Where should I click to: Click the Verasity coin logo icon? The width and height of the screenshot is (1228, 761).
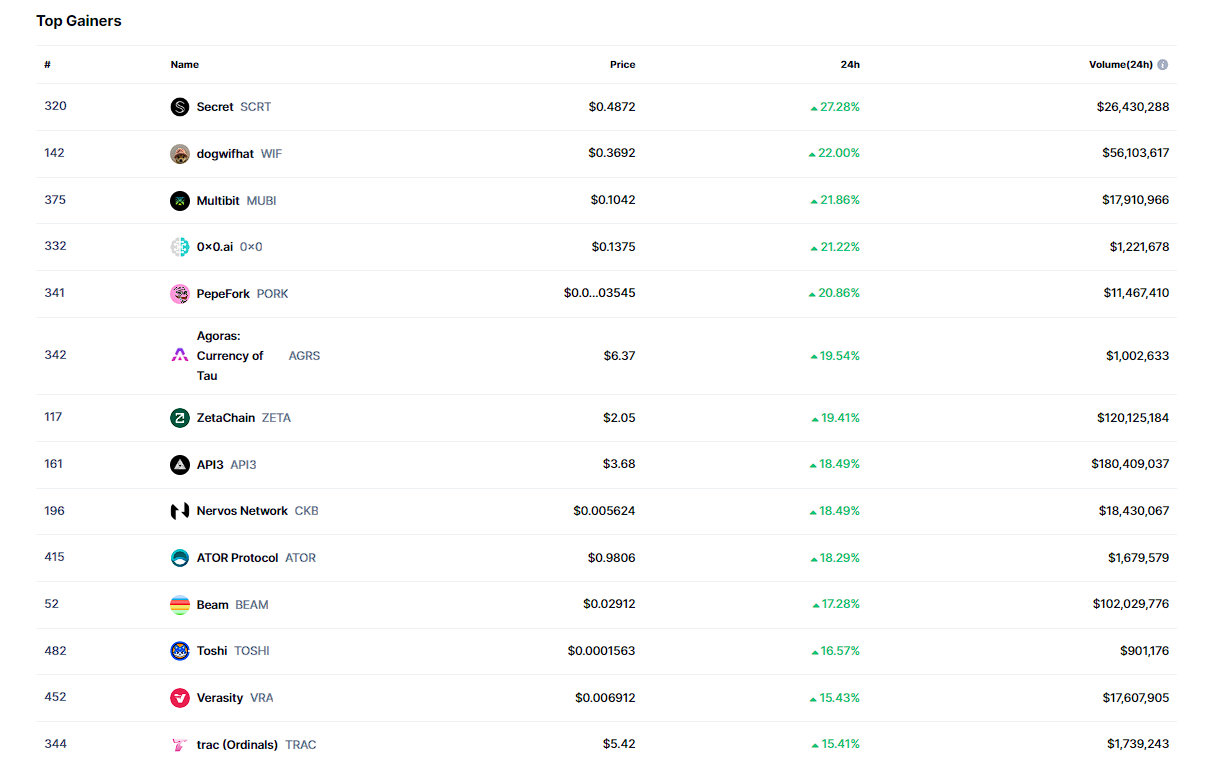pyautogui.click(x=180, y=698)
